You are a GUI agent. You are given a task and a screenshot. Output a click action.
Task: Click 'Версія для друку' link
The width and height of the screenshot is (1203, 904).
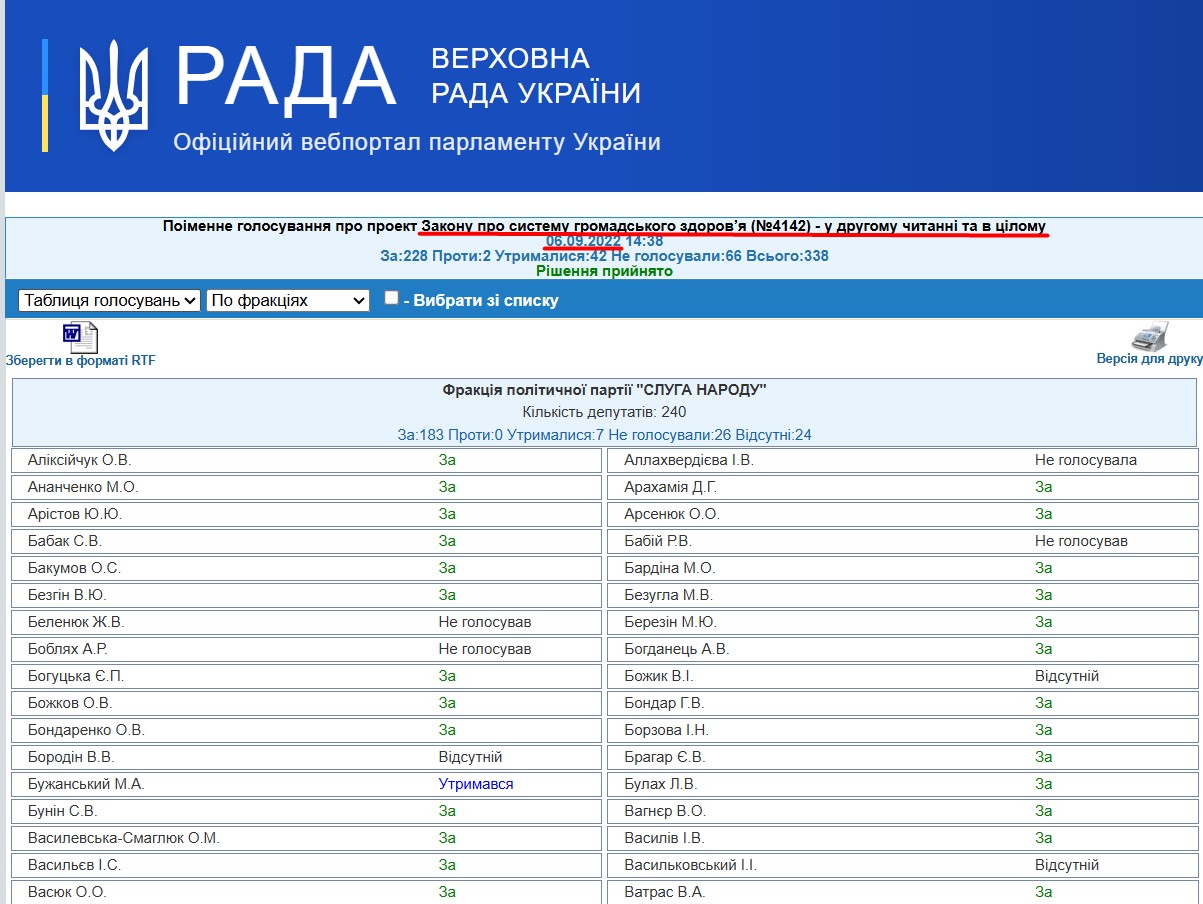(x=1149, y=359)
